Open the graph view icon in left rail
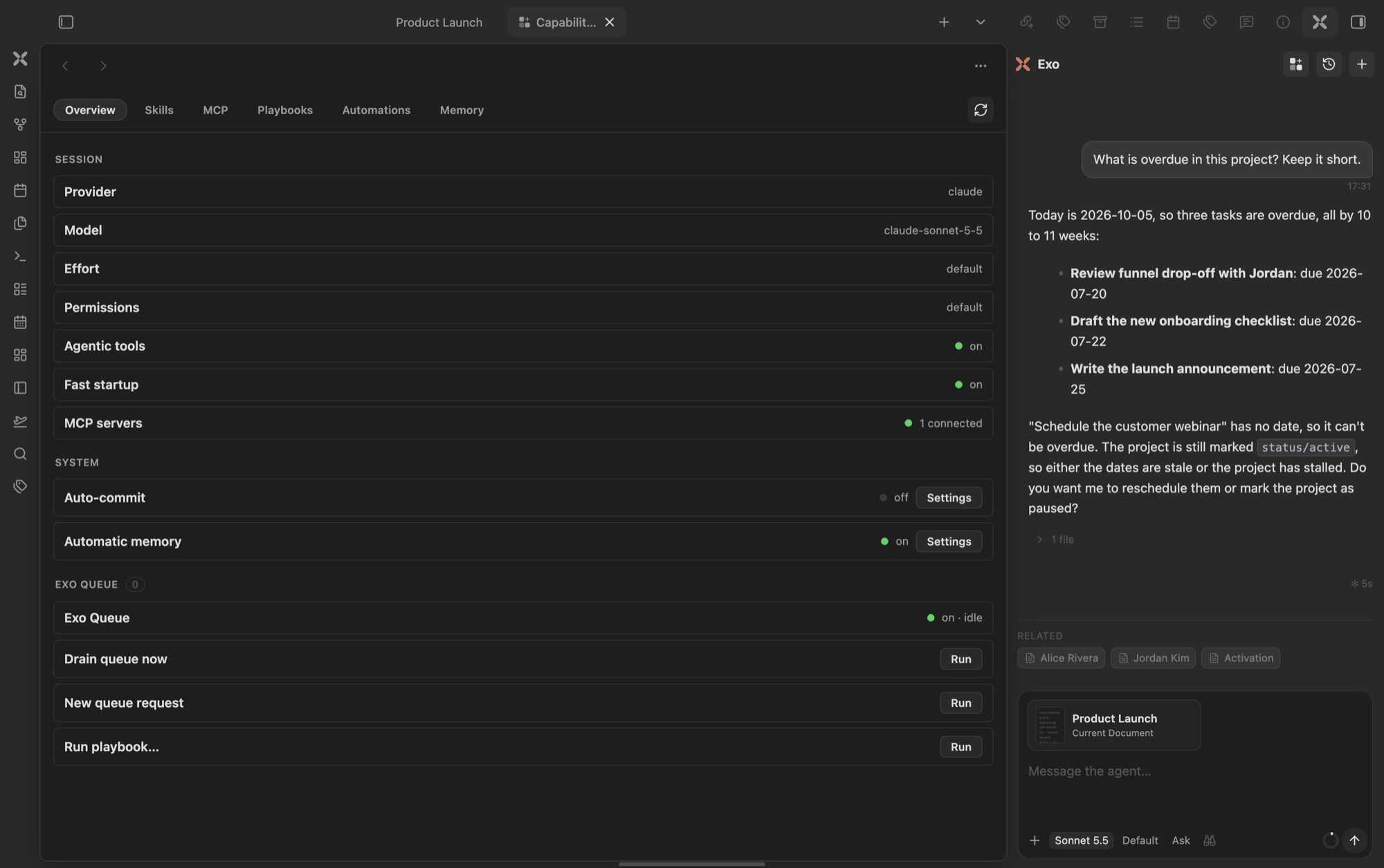The width and height of the screenshot is (1384, 868). click(20, 124)
